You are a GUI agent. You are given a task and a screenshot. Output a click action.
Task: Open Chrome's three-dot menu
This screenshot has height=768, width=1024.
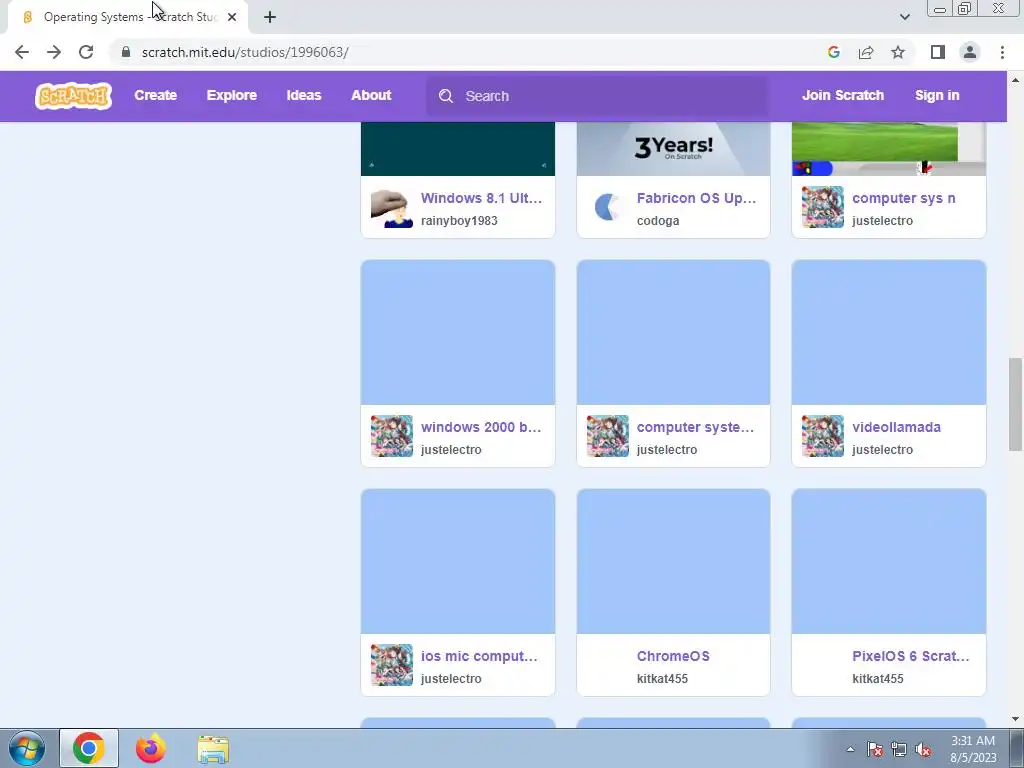[x=1002, y=52]
